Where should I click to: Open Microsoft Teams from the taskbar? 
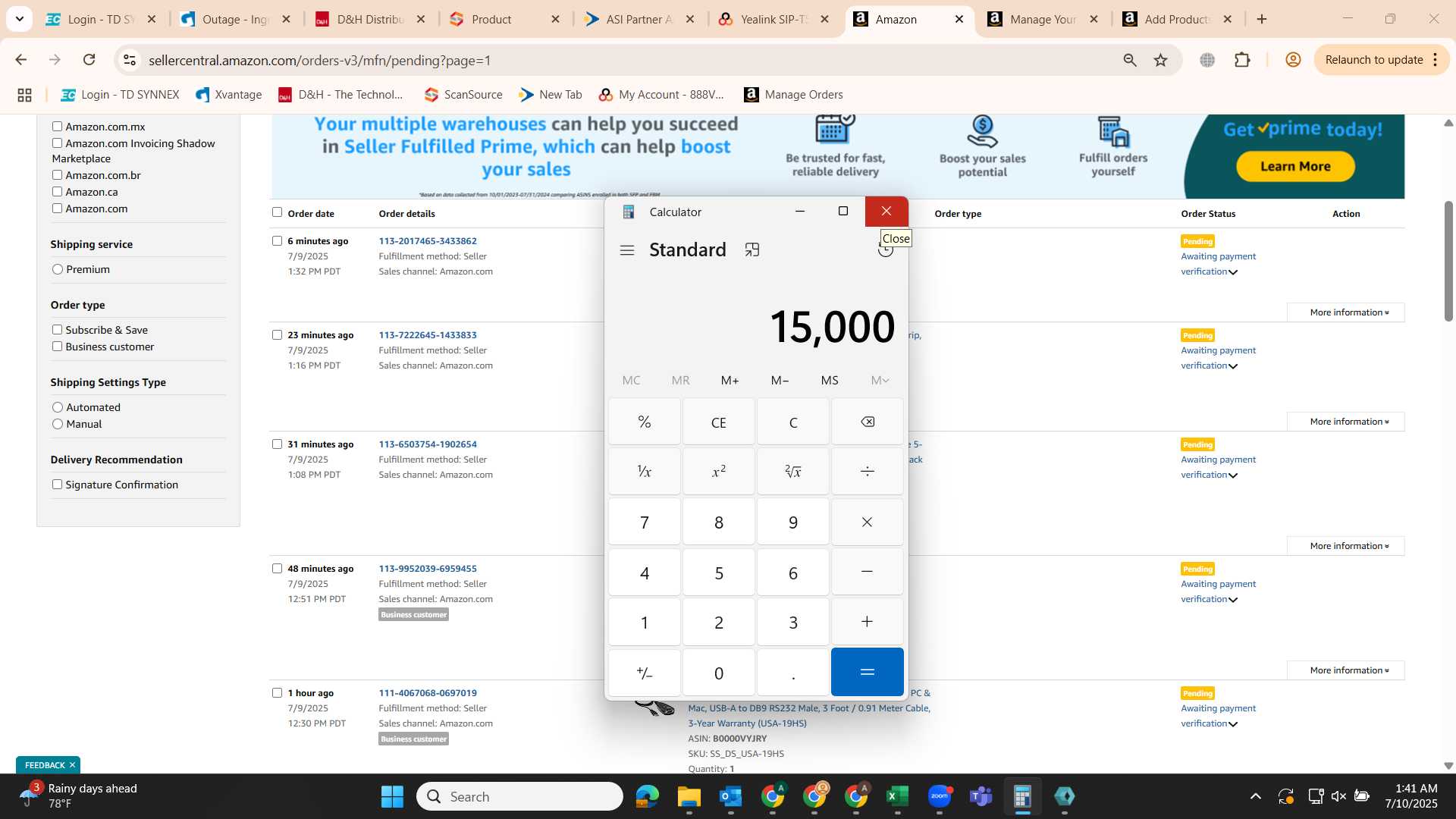(981, 796)
